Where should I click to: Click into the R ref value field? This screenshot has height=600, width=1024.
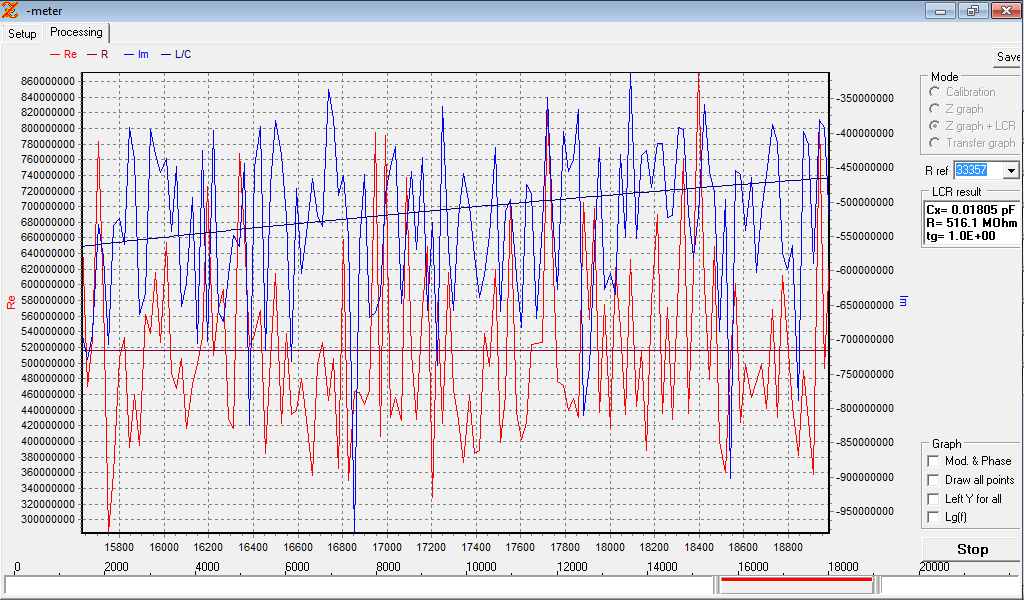click(978, 171)
